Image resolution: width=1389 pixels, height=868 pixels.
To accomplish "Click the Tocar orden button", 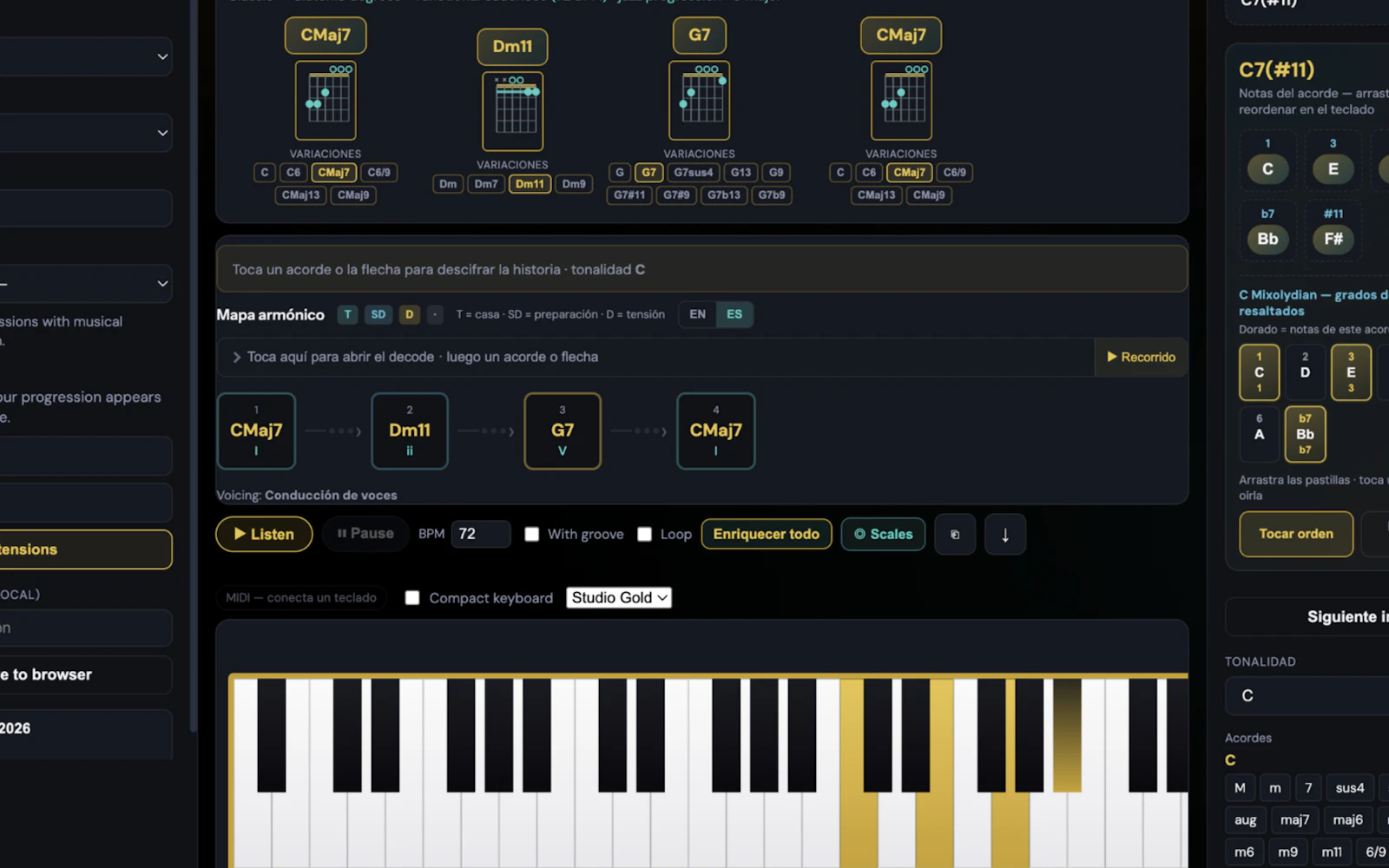I will 1296,534.
